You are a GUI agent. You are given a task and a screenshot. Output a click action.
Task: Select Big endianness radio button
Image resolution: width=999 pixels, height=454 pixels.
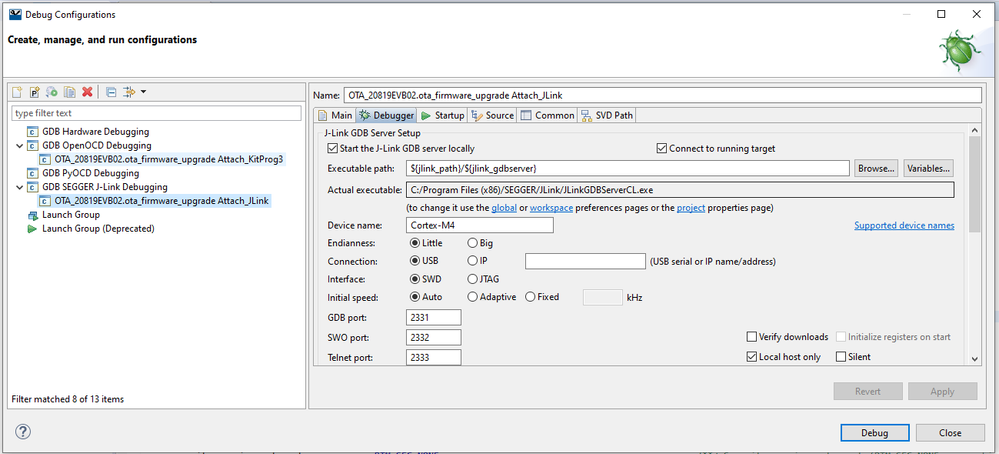click(472, 243)
